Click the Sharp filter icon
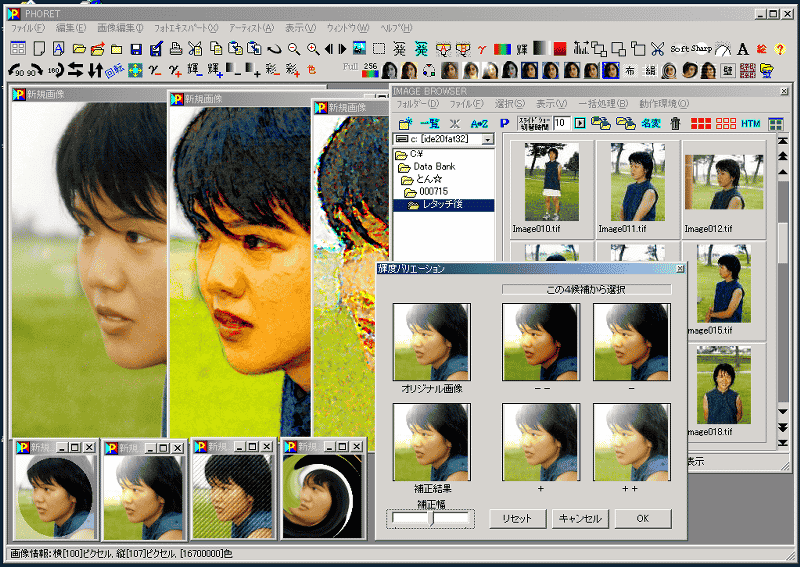This screenshot has height=567, width=800. (x=702, y=48)
